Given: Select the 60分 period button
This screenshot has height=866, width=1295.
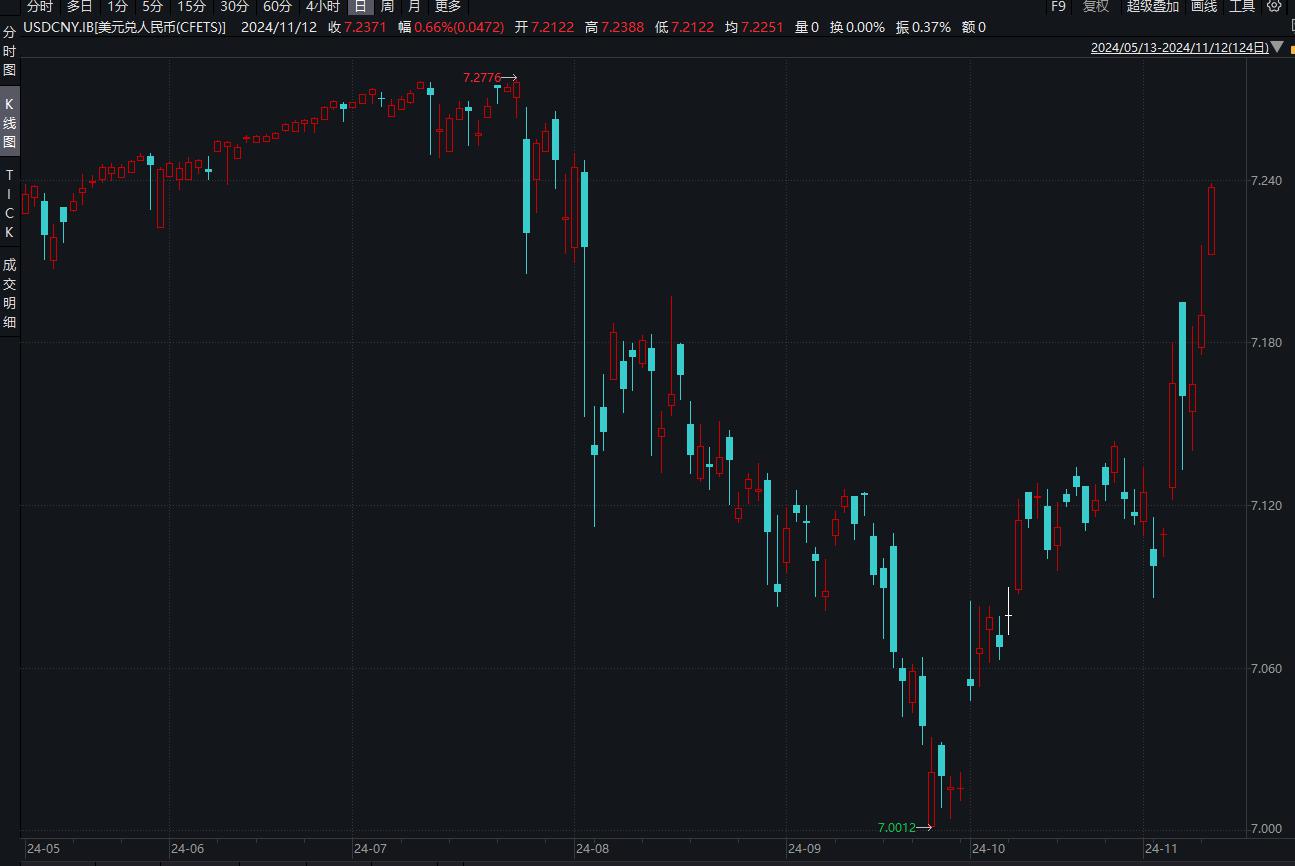Looking at the screenshot, I should coord(277,6).
